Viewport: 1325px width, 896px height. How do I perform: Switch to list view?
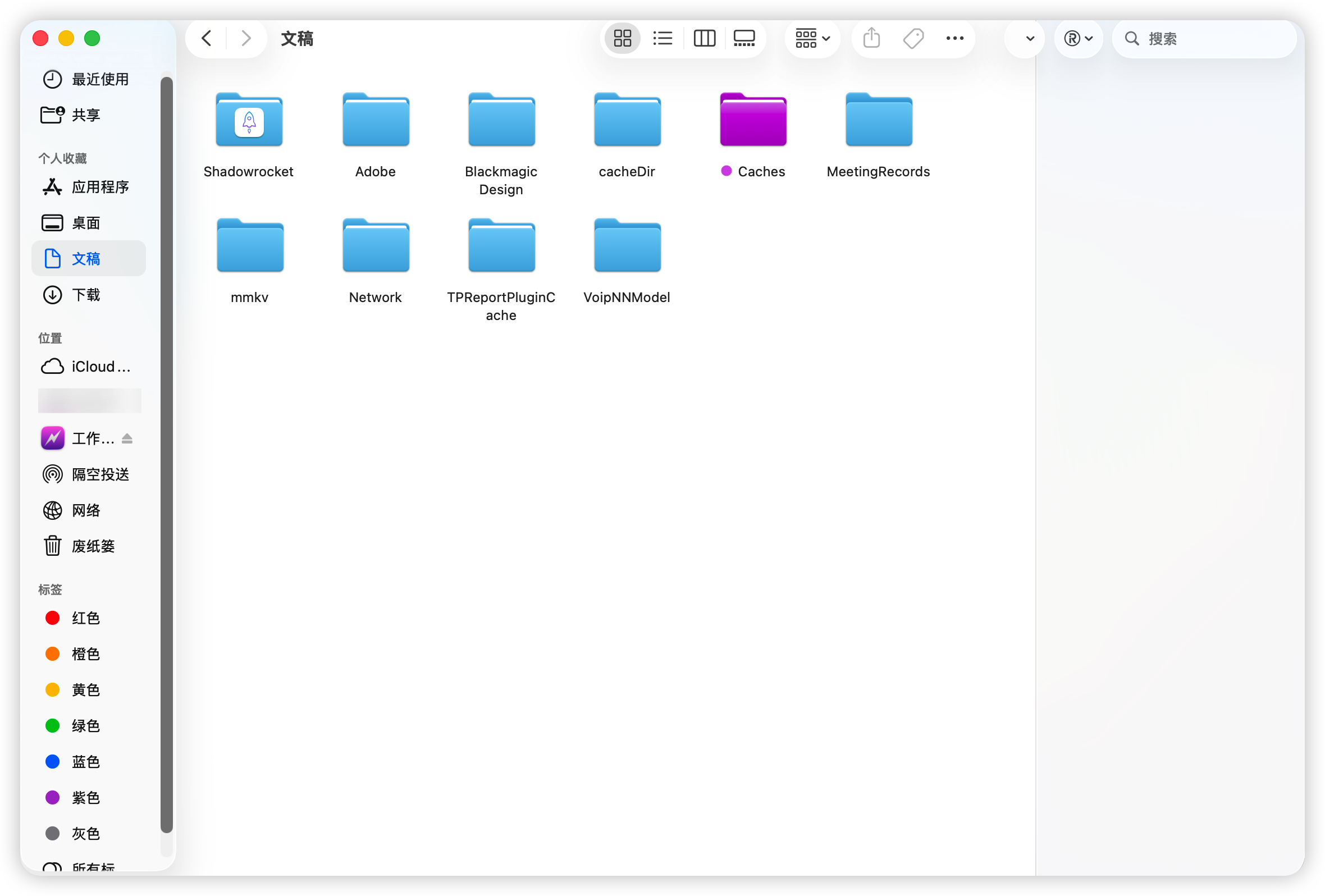pyautogui.click(x=662, y=39)
